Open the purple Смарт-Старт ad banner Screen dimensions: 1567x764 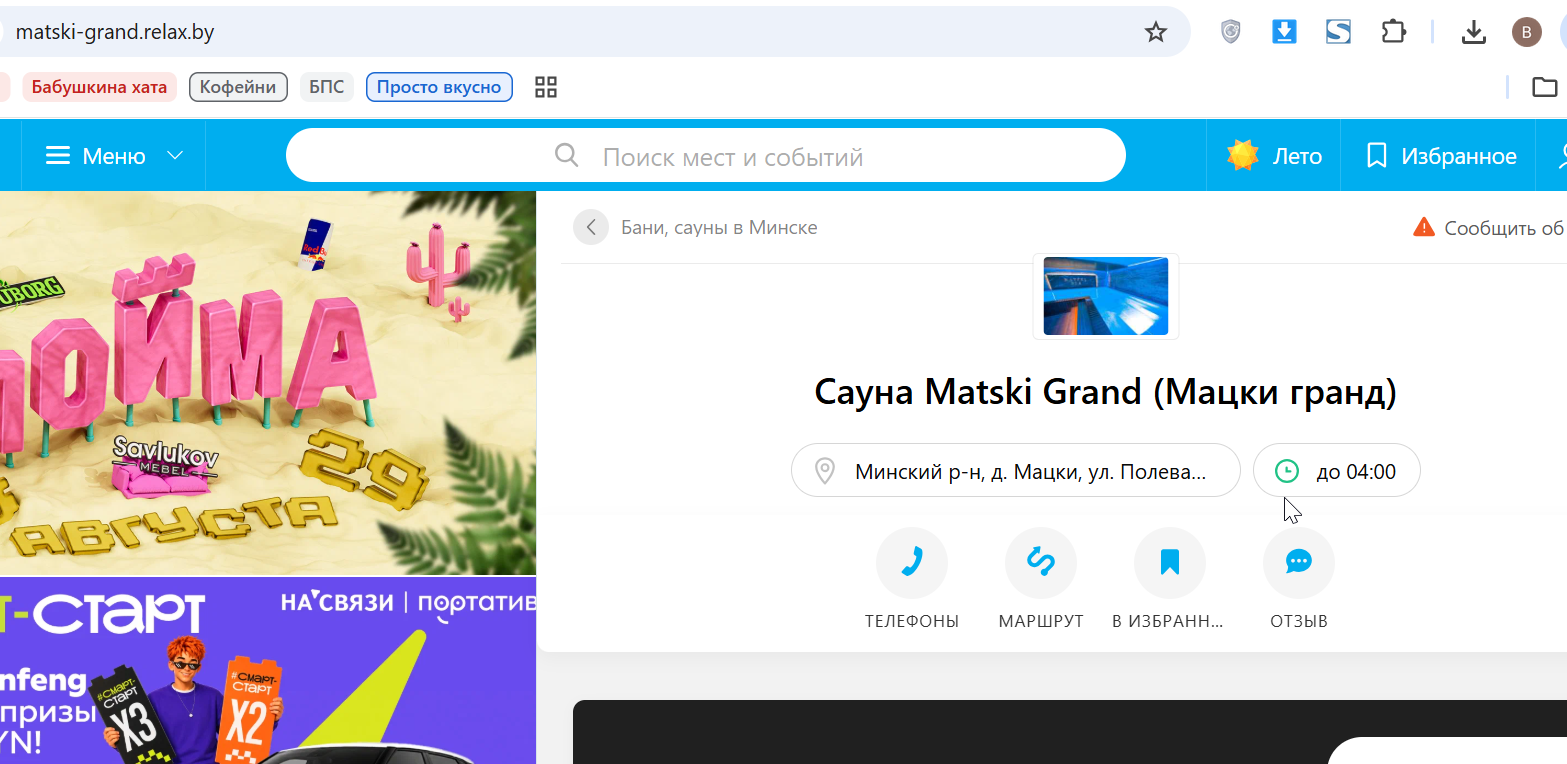(268, 671)
